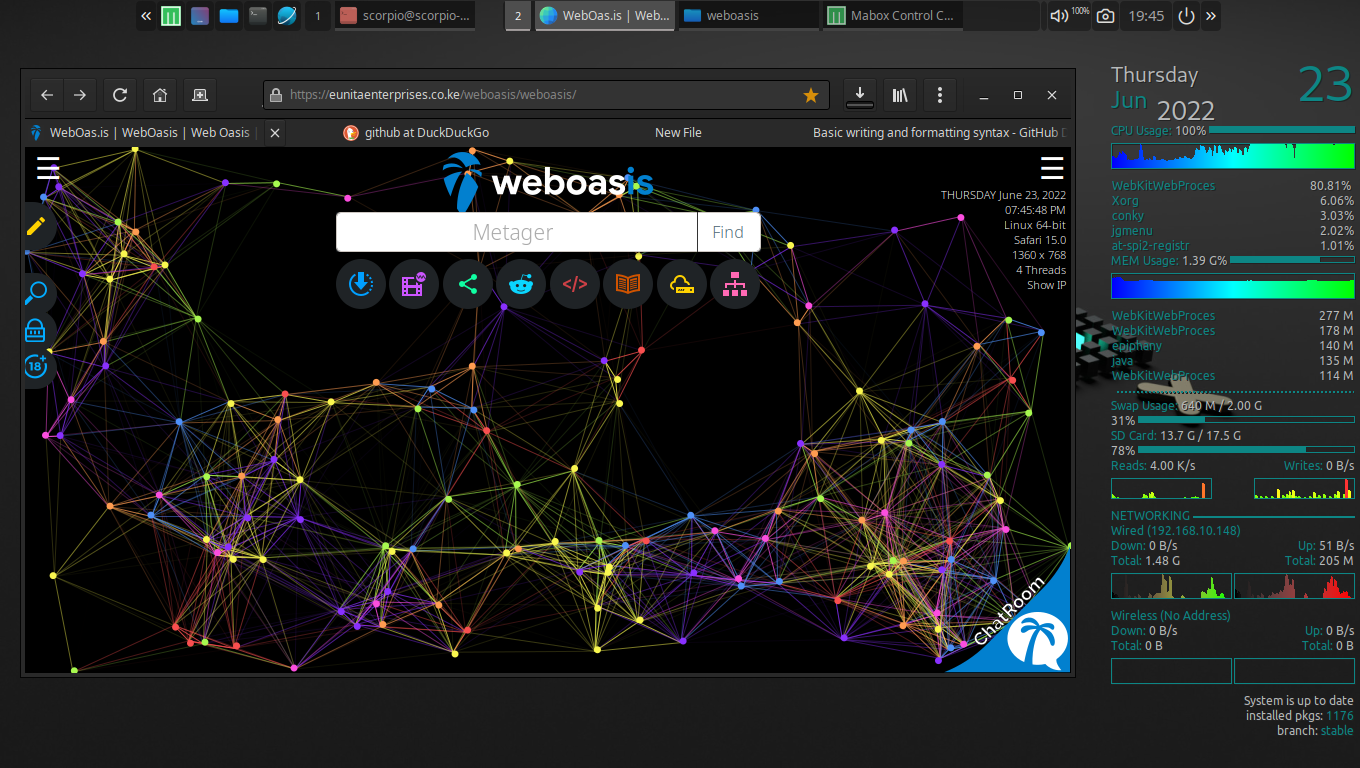Open the orange book reading icon
The width and height of the screenshot is (1360, 768).
click(628, 284)
